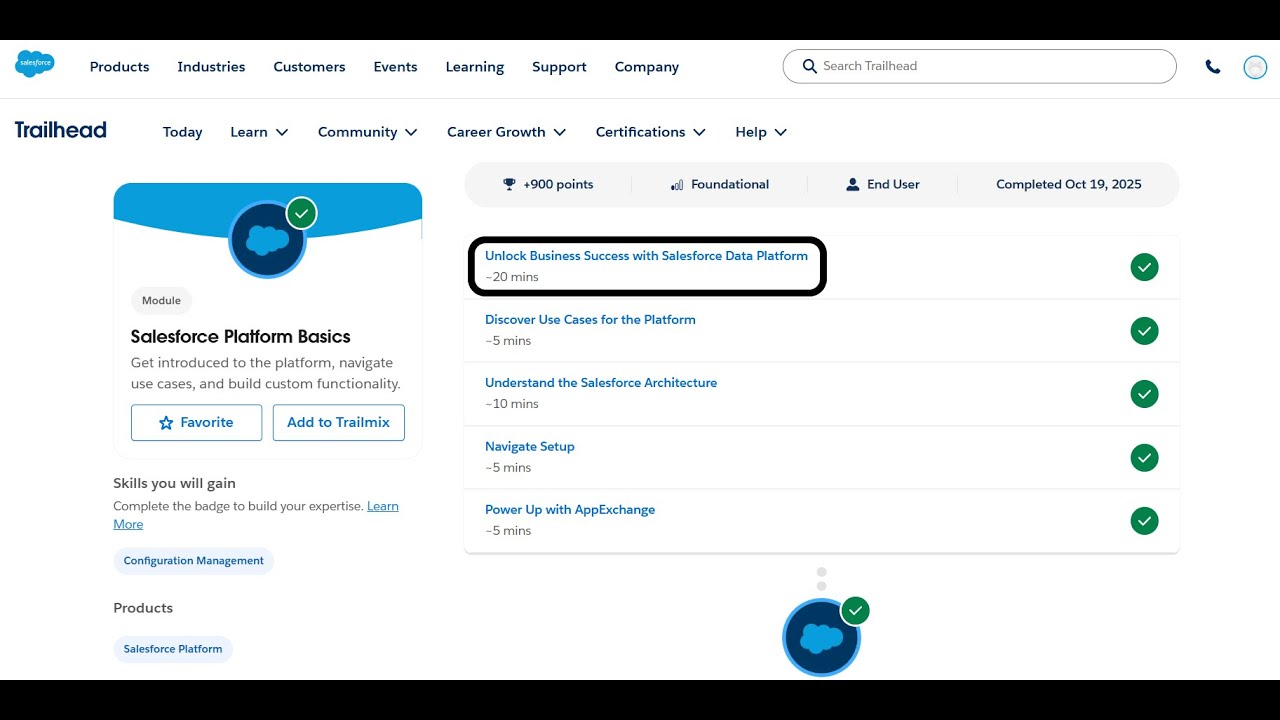Click green checkmark for Understand Salesforce Architecture
The image size is (1280, 720).
coord(1144,394)
